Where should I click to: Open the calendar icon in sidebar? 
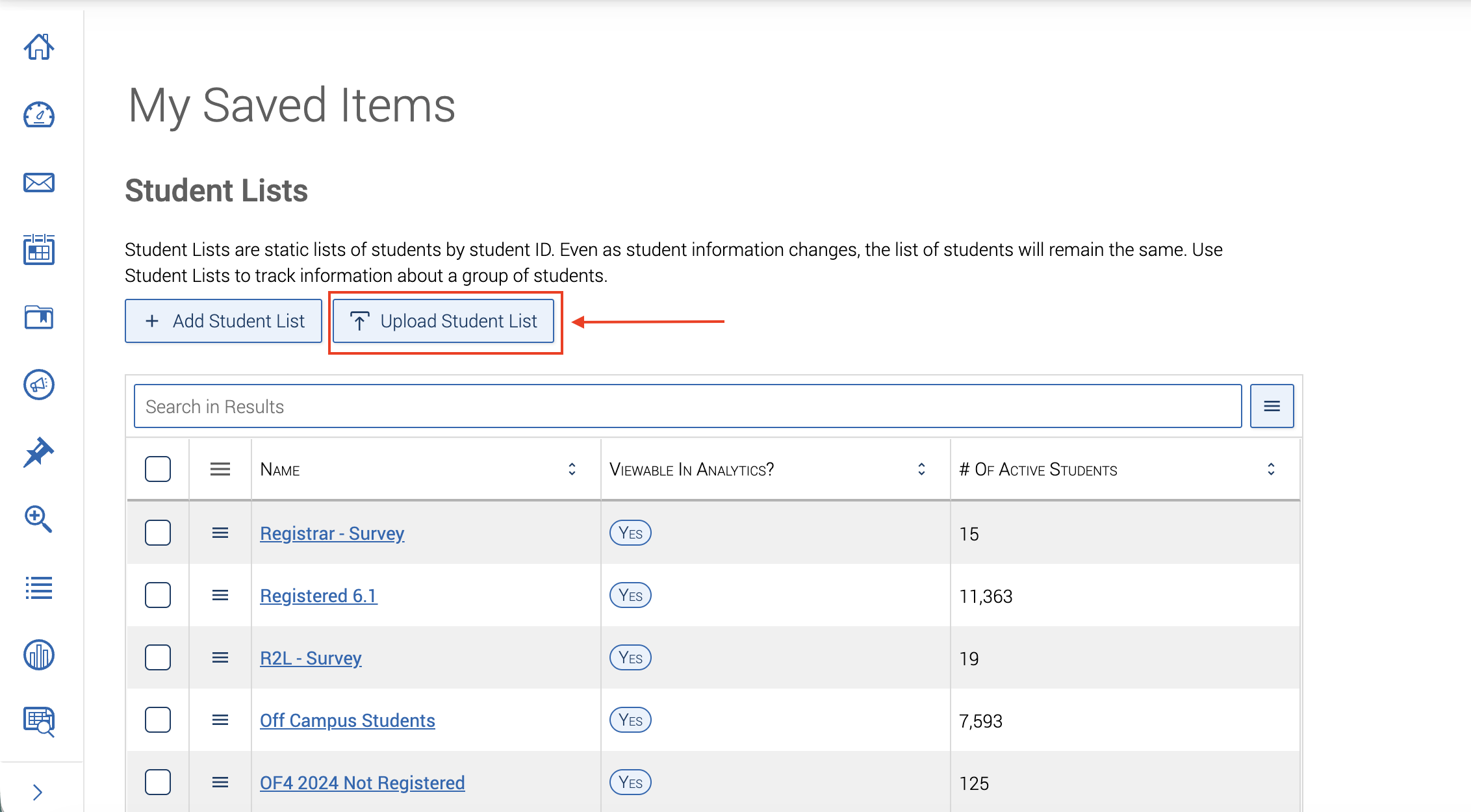pyautogui.click(x=39, y=249)
